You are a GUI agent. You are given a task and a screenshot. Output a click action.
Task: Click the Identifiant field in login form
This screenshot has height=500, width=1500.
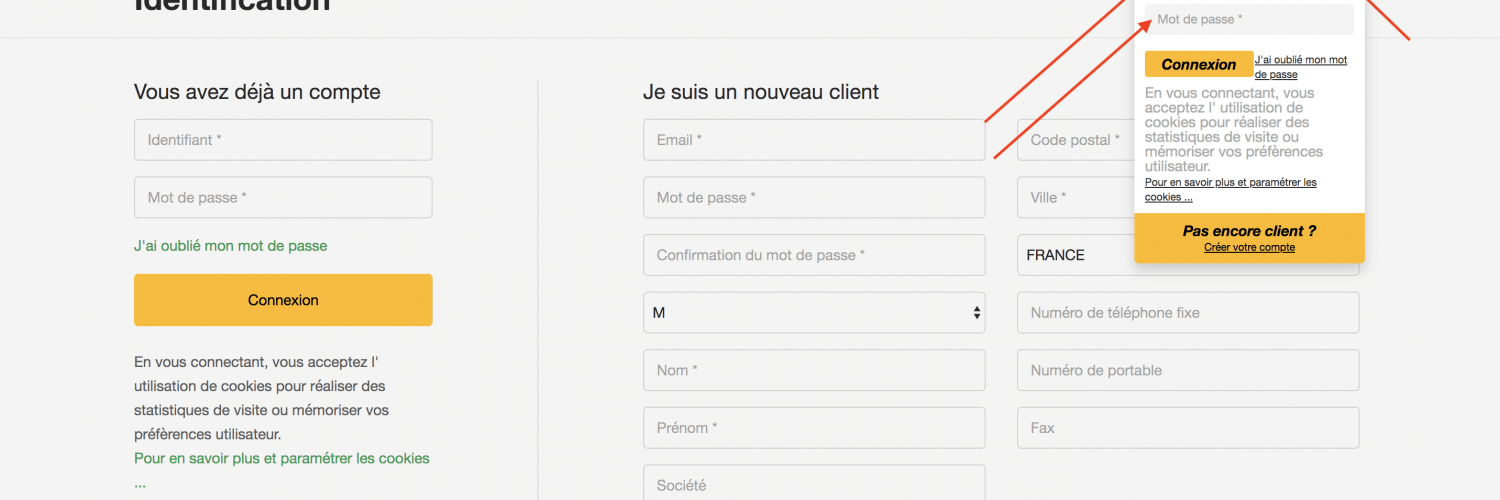click(283, 140)
